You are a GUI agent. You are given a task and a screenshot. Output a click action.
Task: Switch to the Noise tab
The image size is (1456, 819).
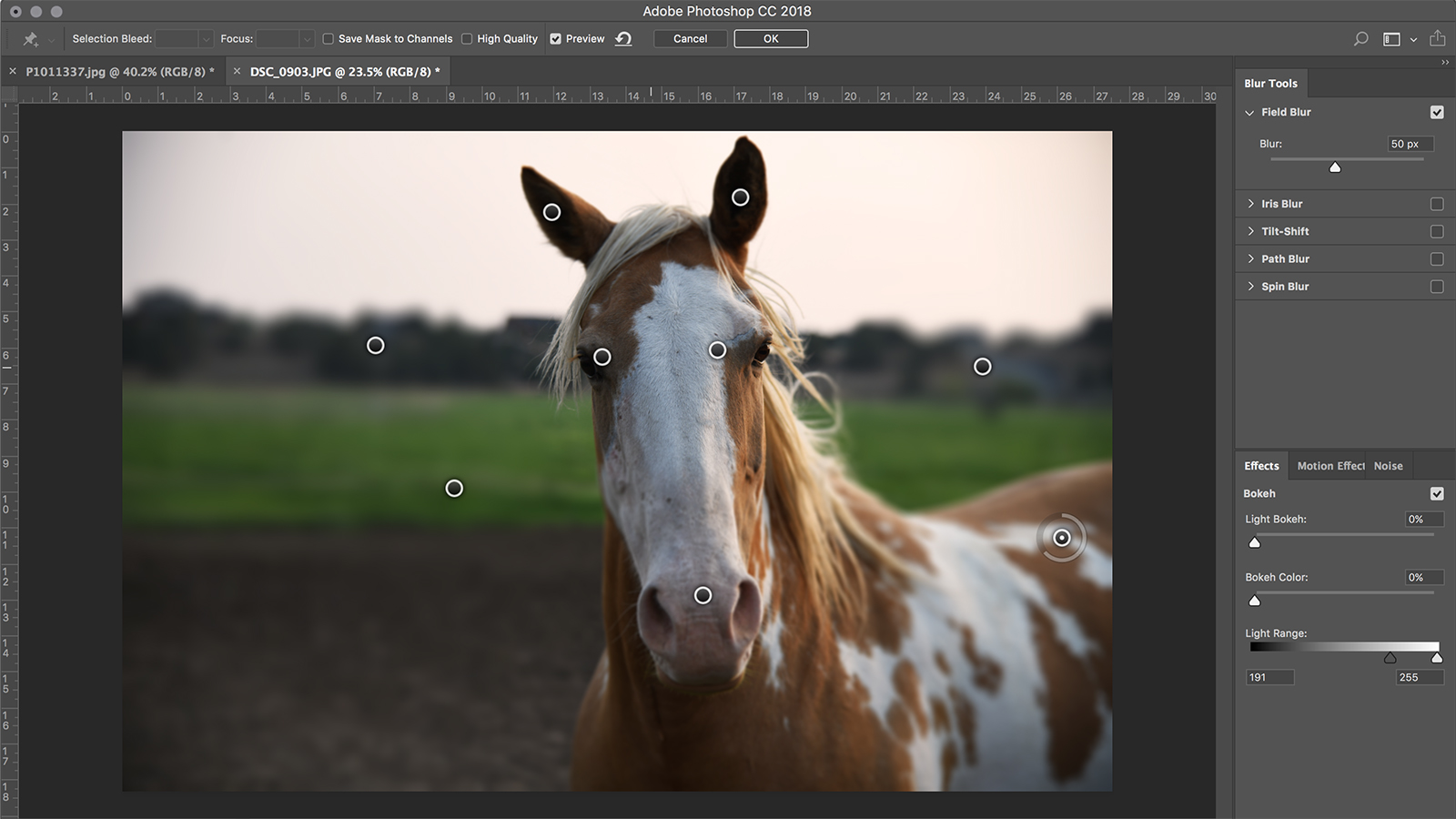click(1388, 466)
